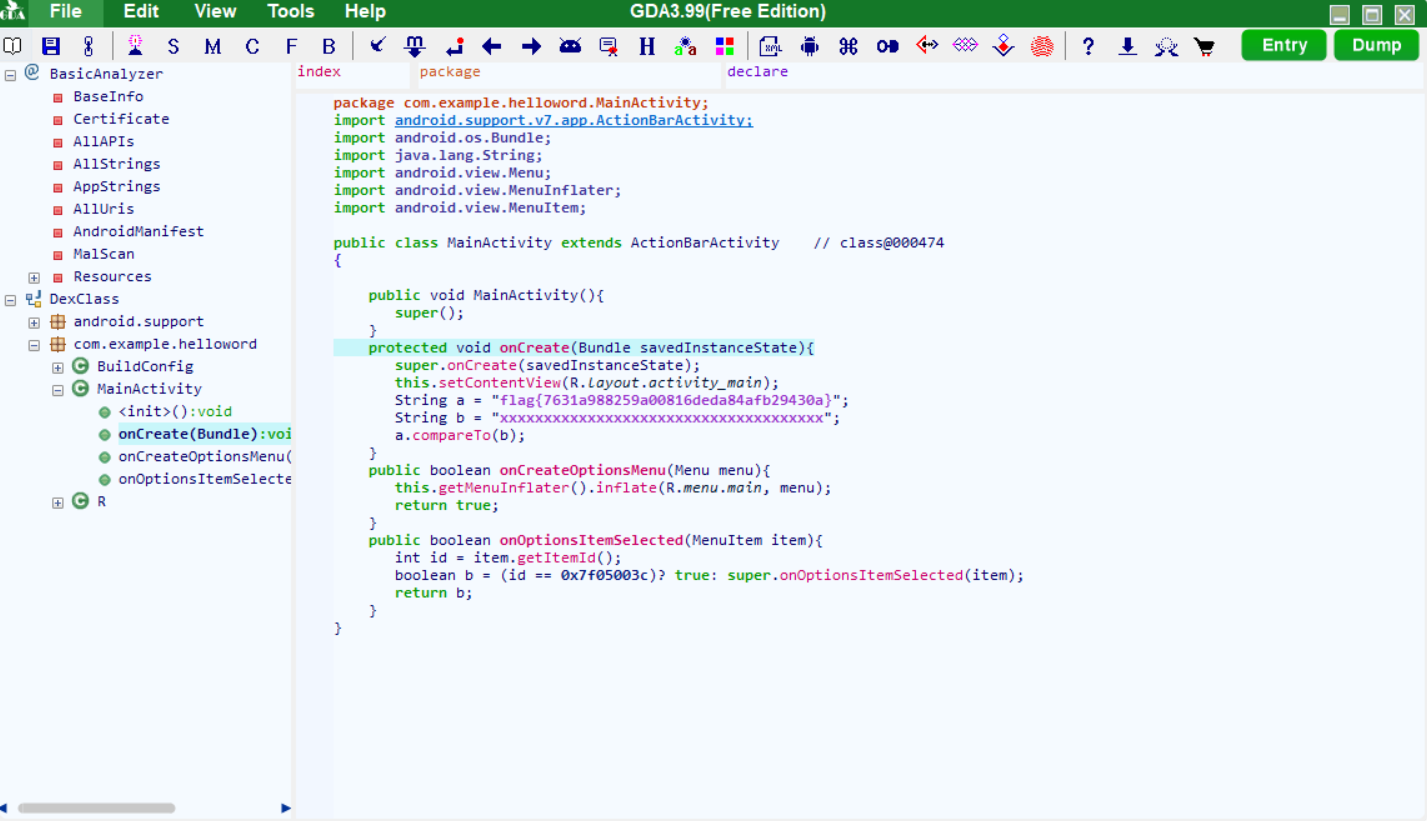This screenshot has height=821, width=1427.
Task: Collapse the MainActivity class node
Action: click(x=58, y=390)
